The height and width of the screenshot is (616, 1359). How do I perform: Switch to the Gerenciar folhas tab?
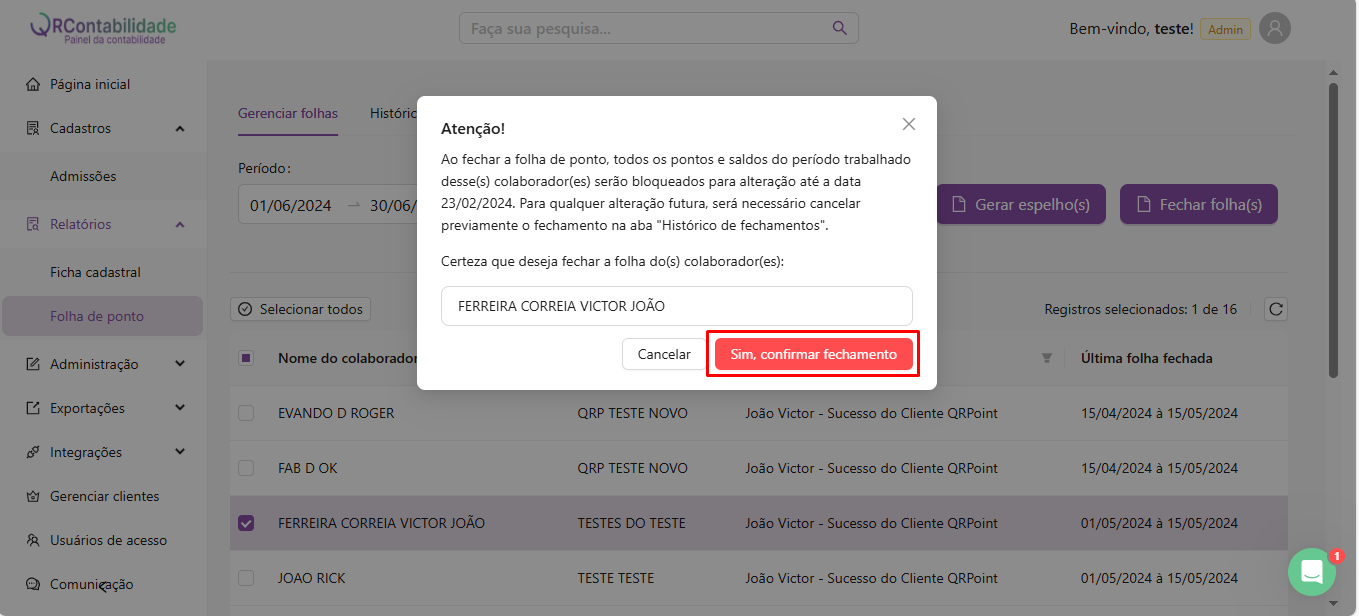pyautogui.click(x=288, y=113)
